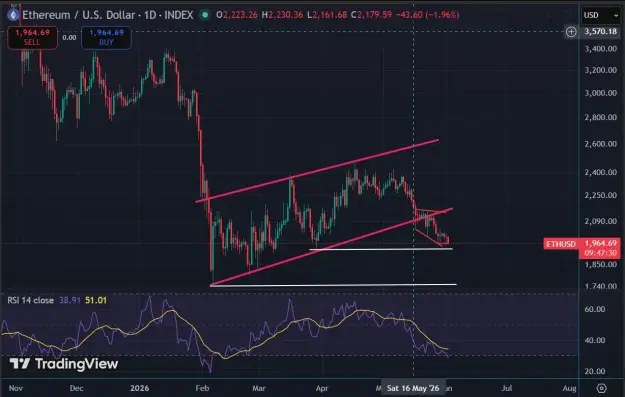This screenshot has height=397, width=625.
Task: Click the red SELL 1,964.69 button
Action: 32,37
